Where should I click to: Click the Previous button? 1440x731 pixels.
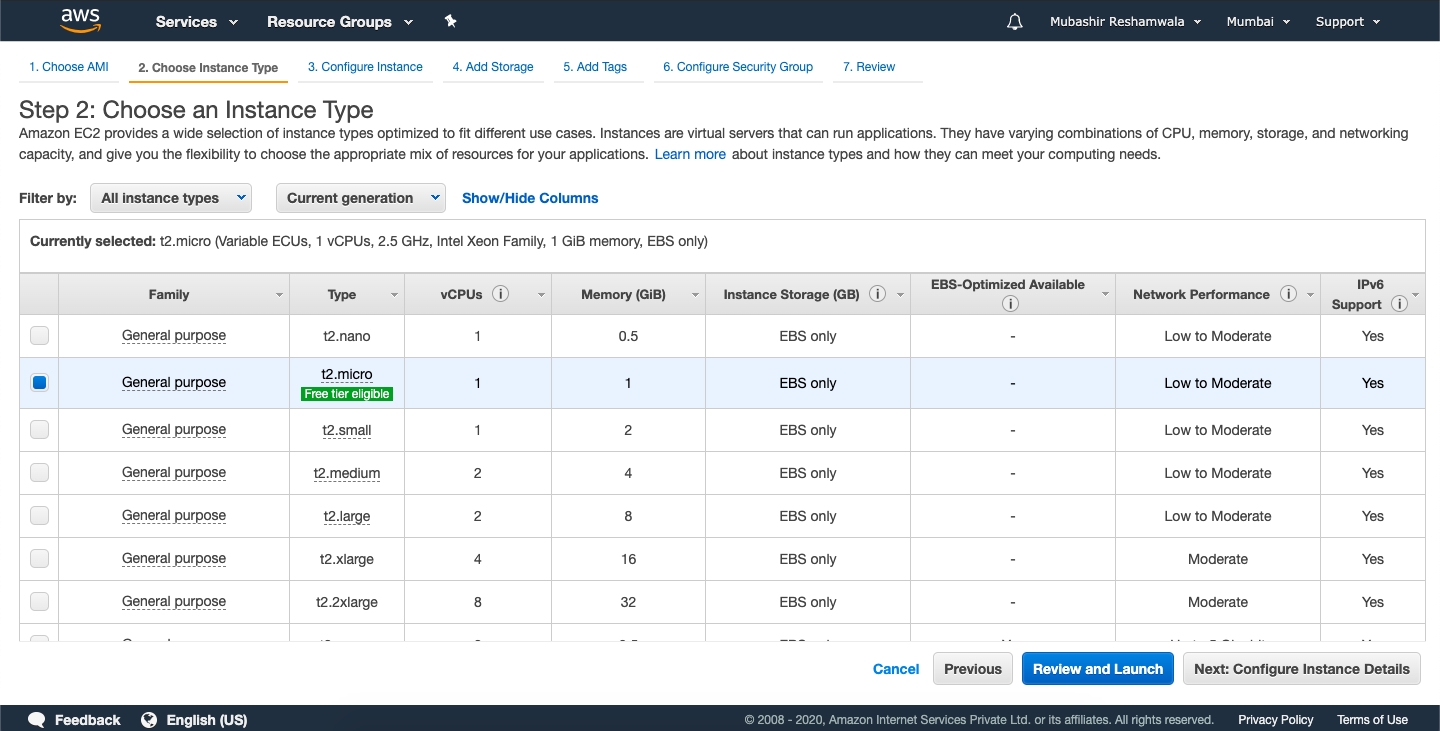tap(973, 669)
